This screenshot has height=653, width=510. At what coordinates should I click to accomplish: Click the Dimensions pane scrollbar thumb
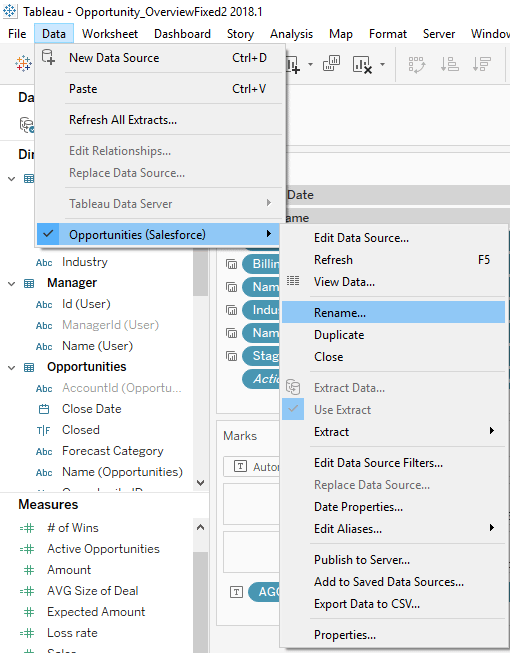(x=201, y=272)
